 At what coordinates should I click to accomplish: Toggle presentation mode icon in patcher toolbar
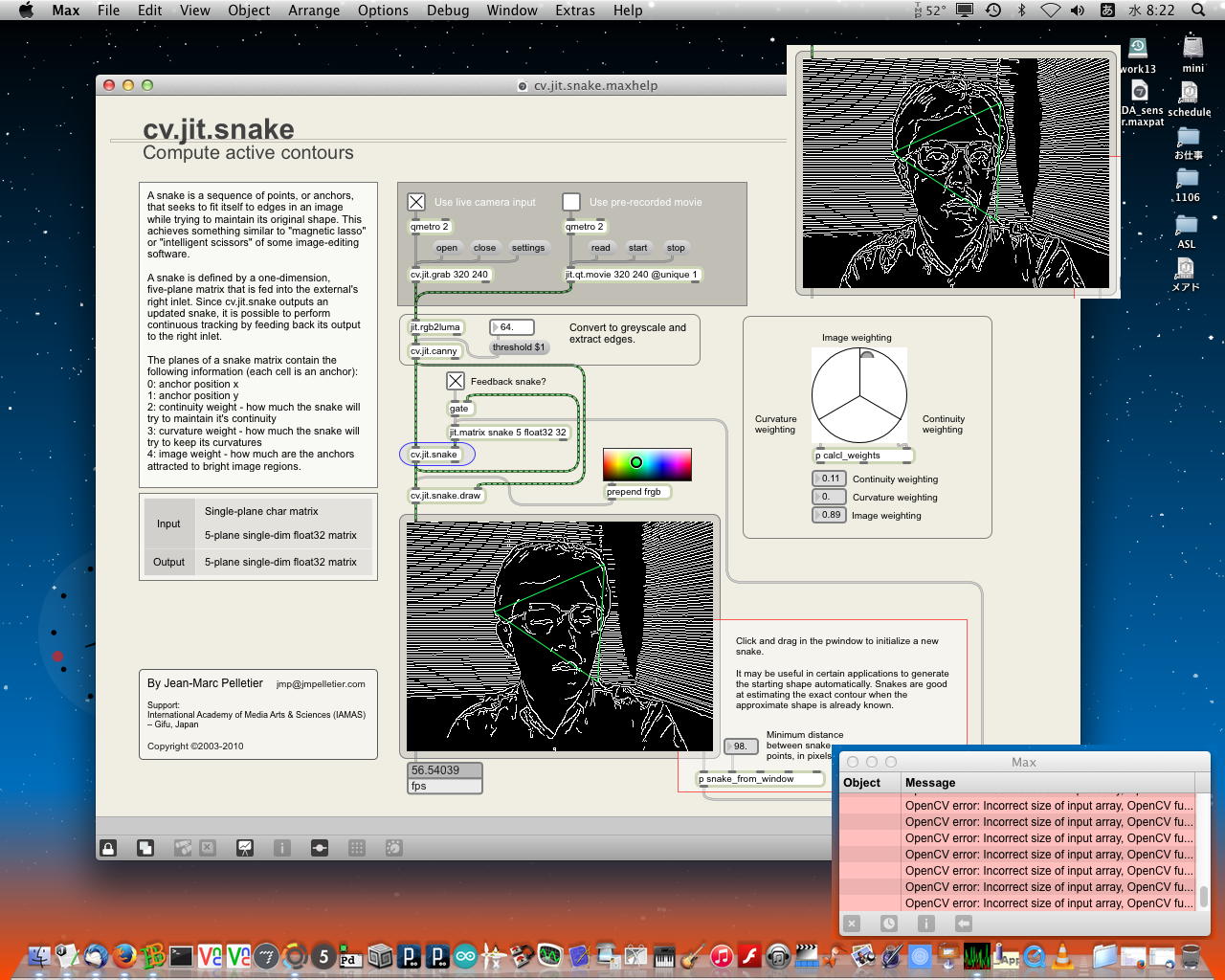[245, 848]
